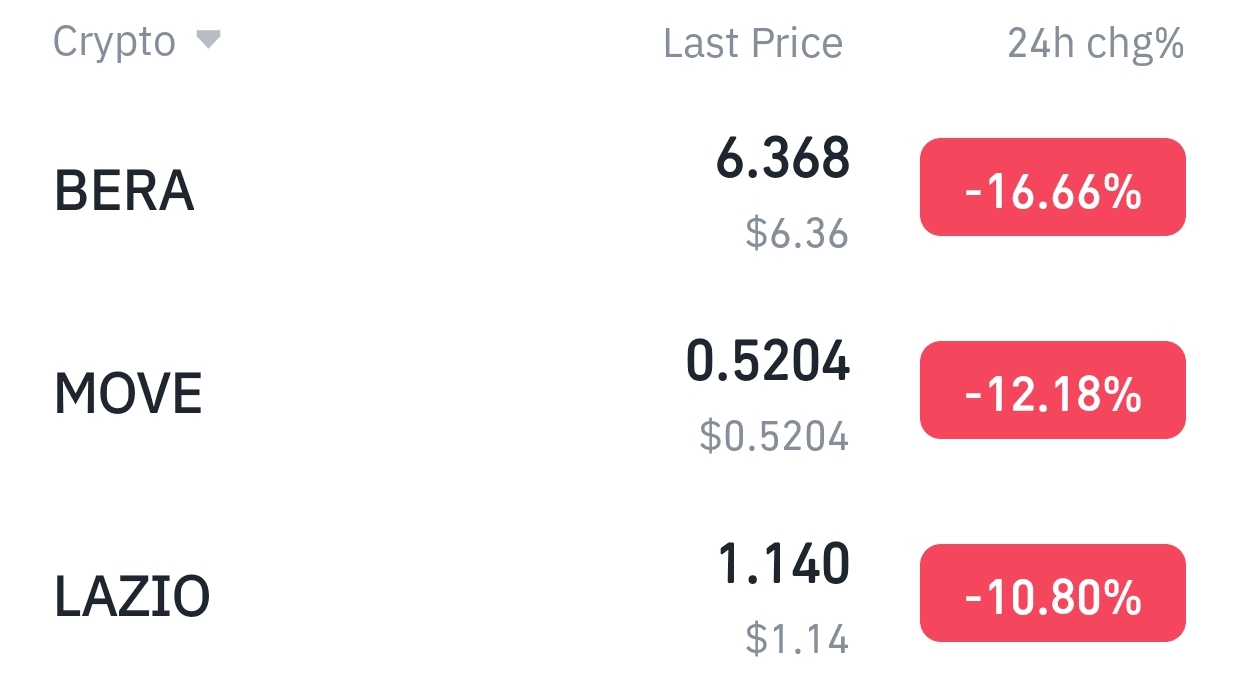Select the BERA coin name

(124, 190)
